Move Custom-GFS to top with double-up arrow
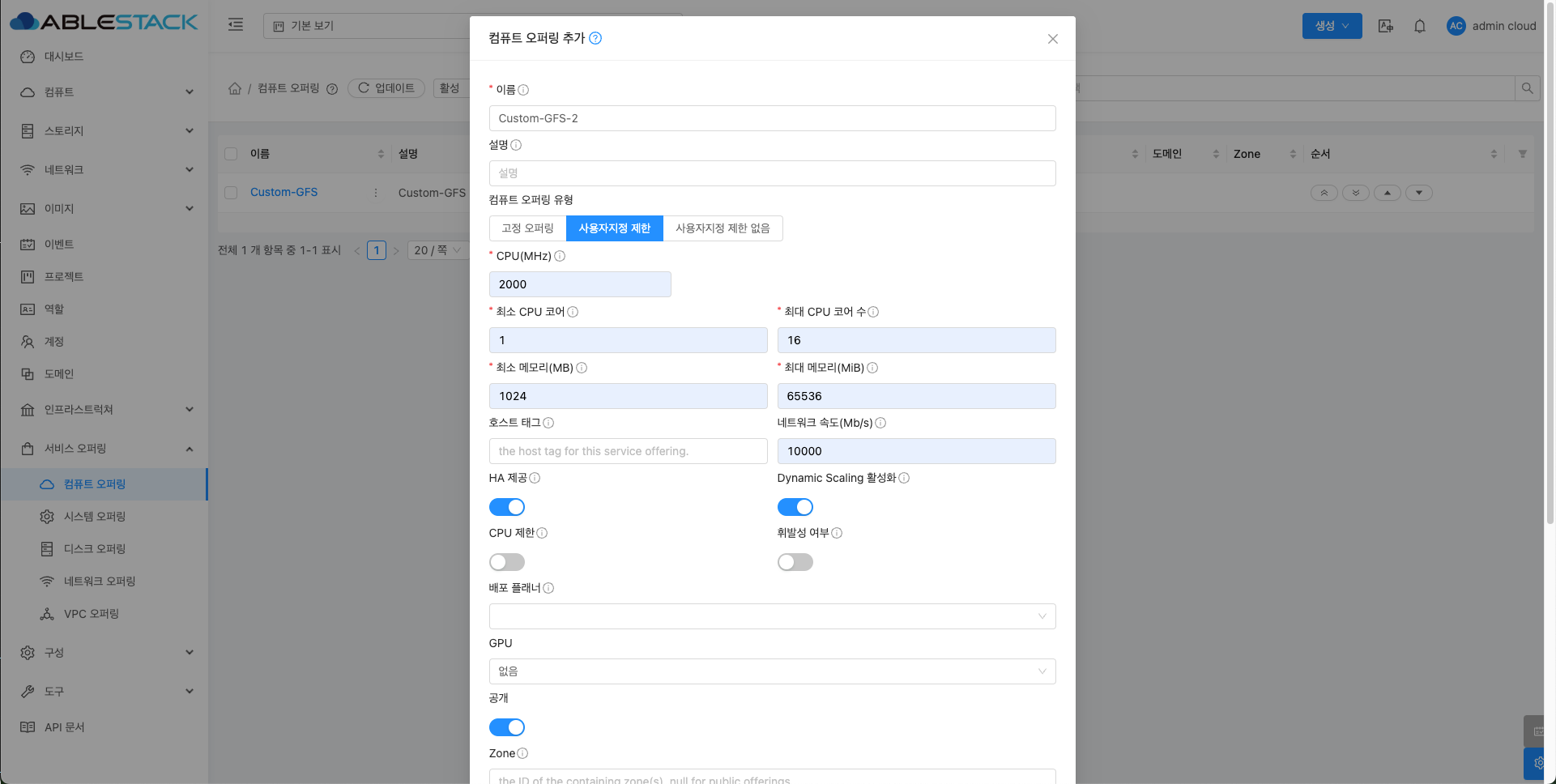 pos(1324,193)
